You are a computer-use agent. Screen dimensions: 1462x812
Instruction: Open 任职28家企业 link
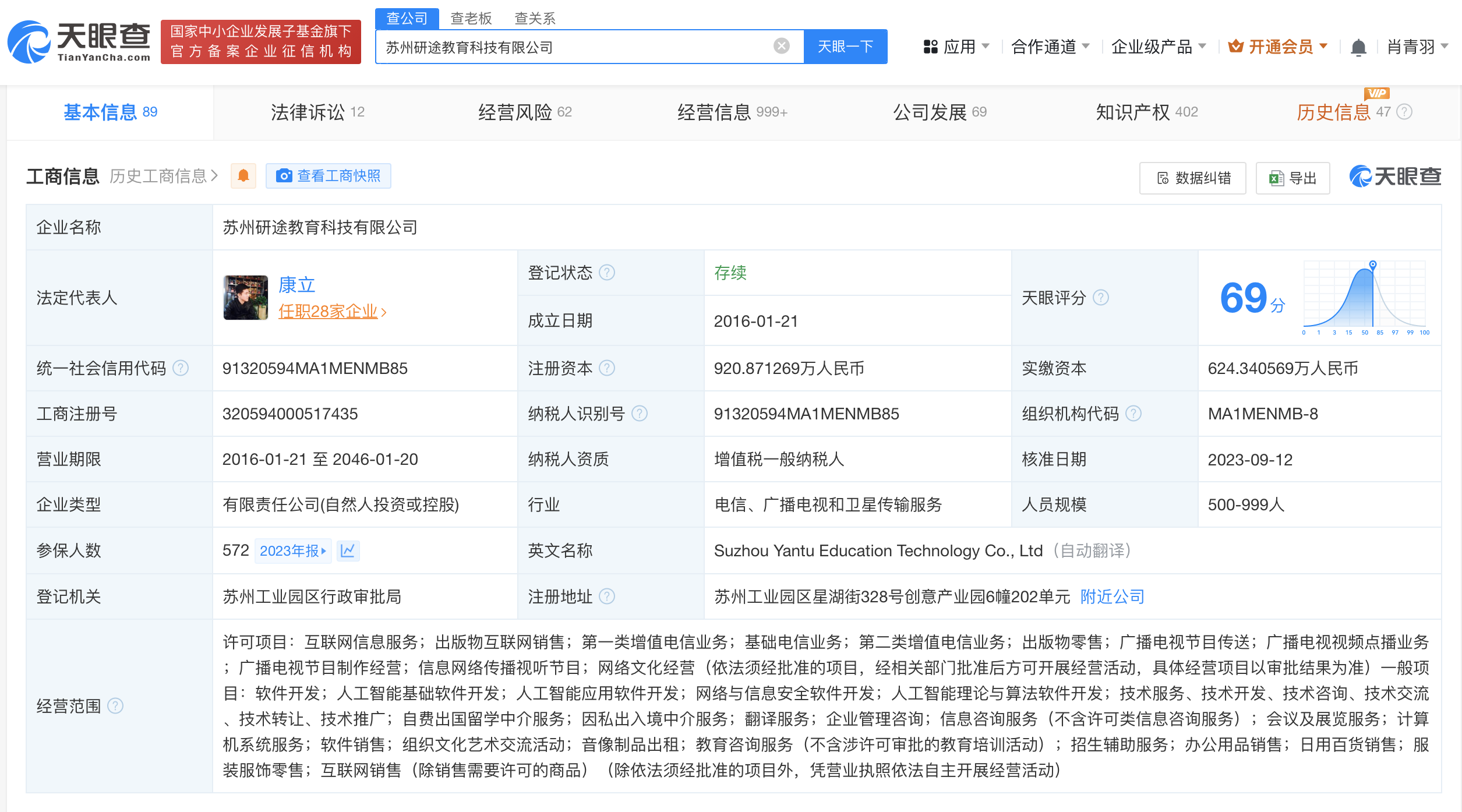point(332,311)
